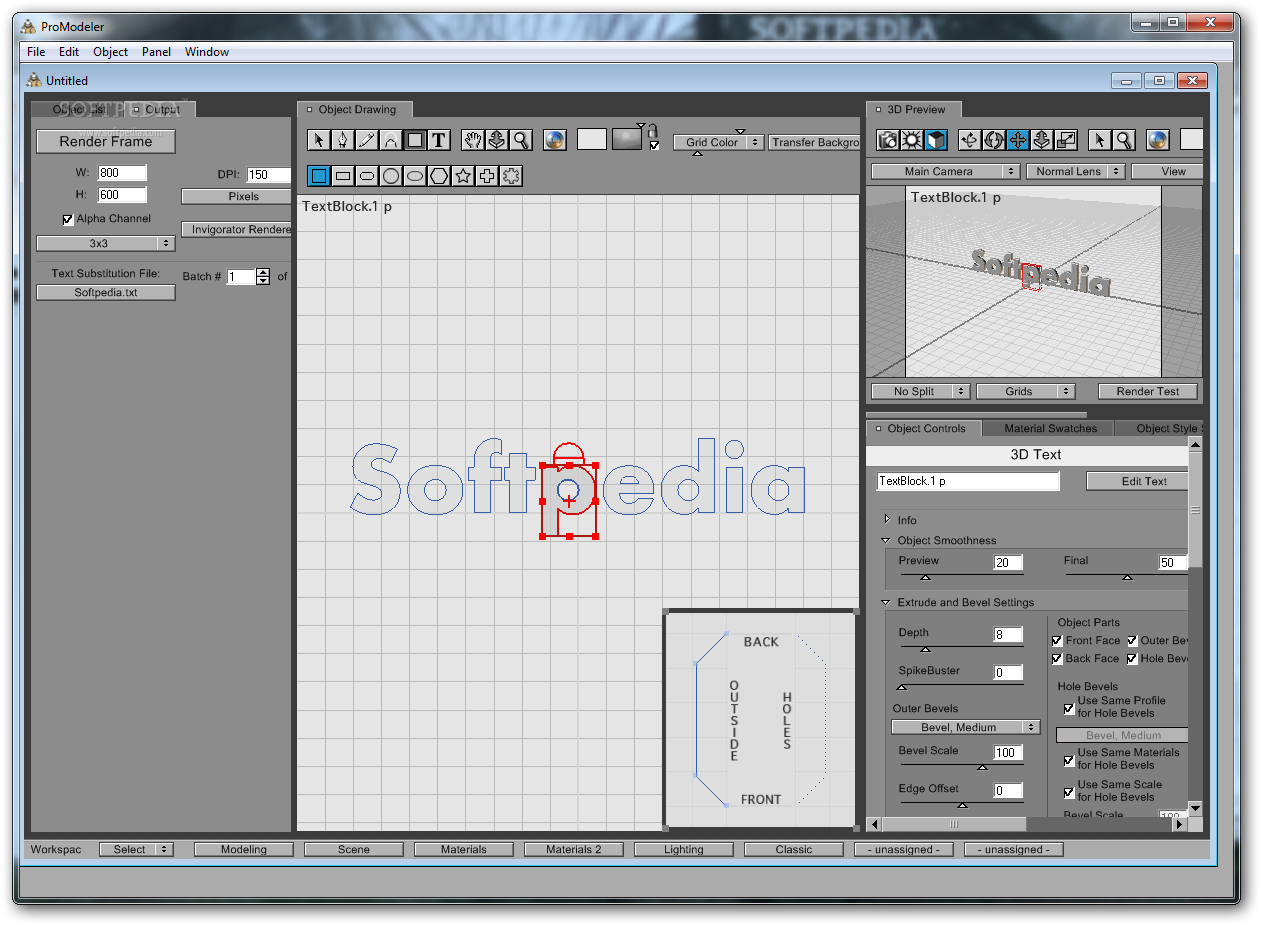Image resolution: width=1261 pixels, height=925 pixels.
Task: Open the No Split dropdown
Action: tap(920, 391)
